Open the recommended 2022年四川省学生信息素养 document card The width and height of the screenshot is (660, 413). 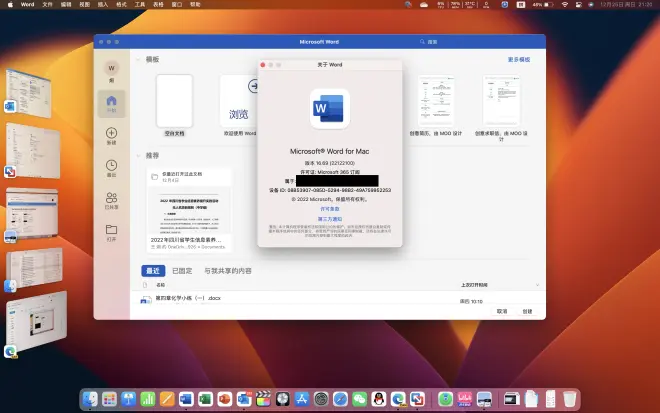coord(189,210)
